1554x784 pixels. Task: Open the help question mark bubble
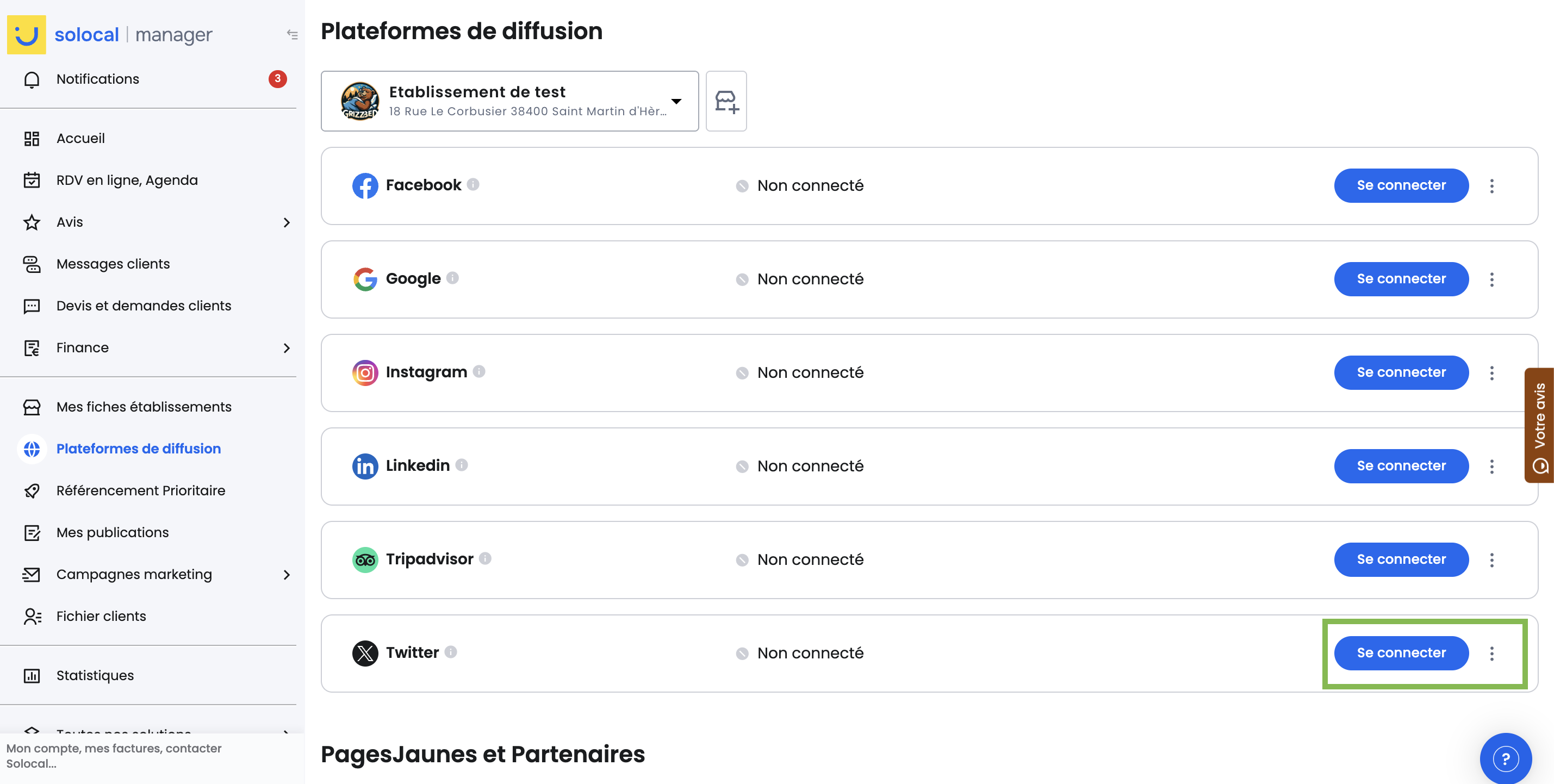tap(1505, 758)
